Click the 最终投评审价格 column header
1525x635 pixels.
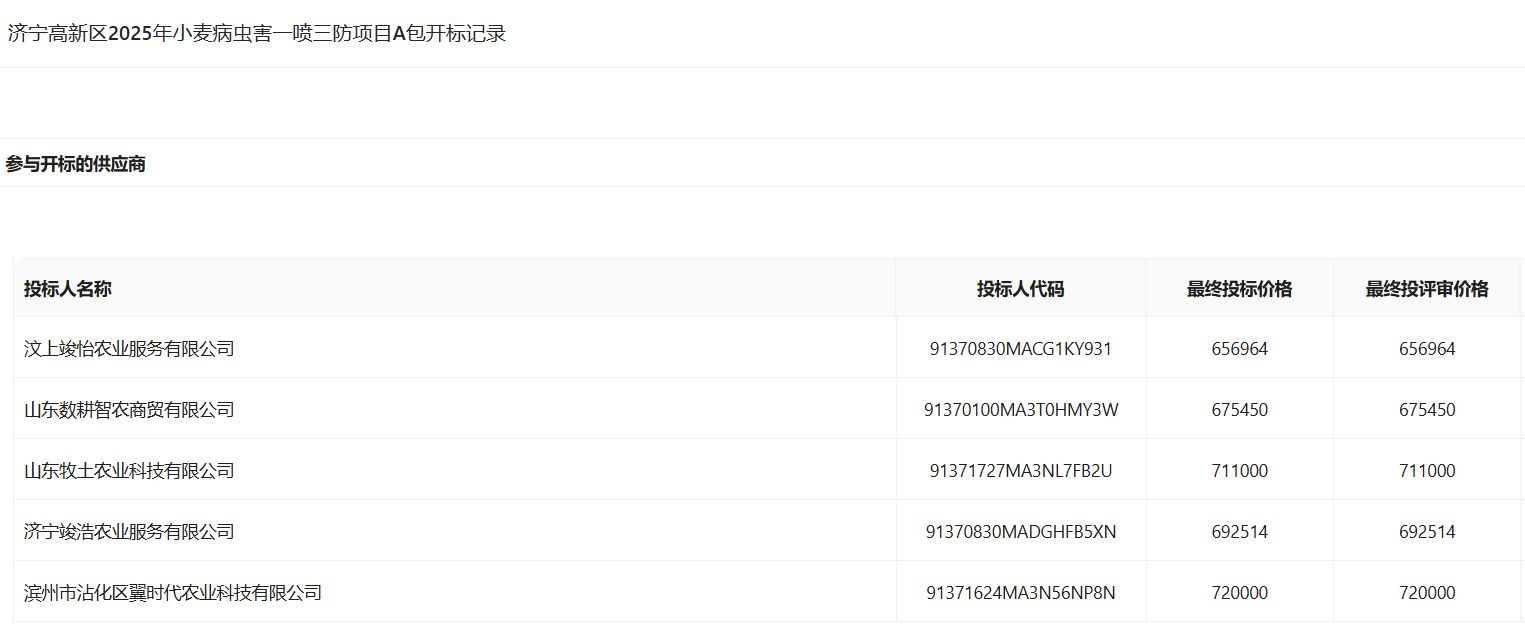point(1427,289)
